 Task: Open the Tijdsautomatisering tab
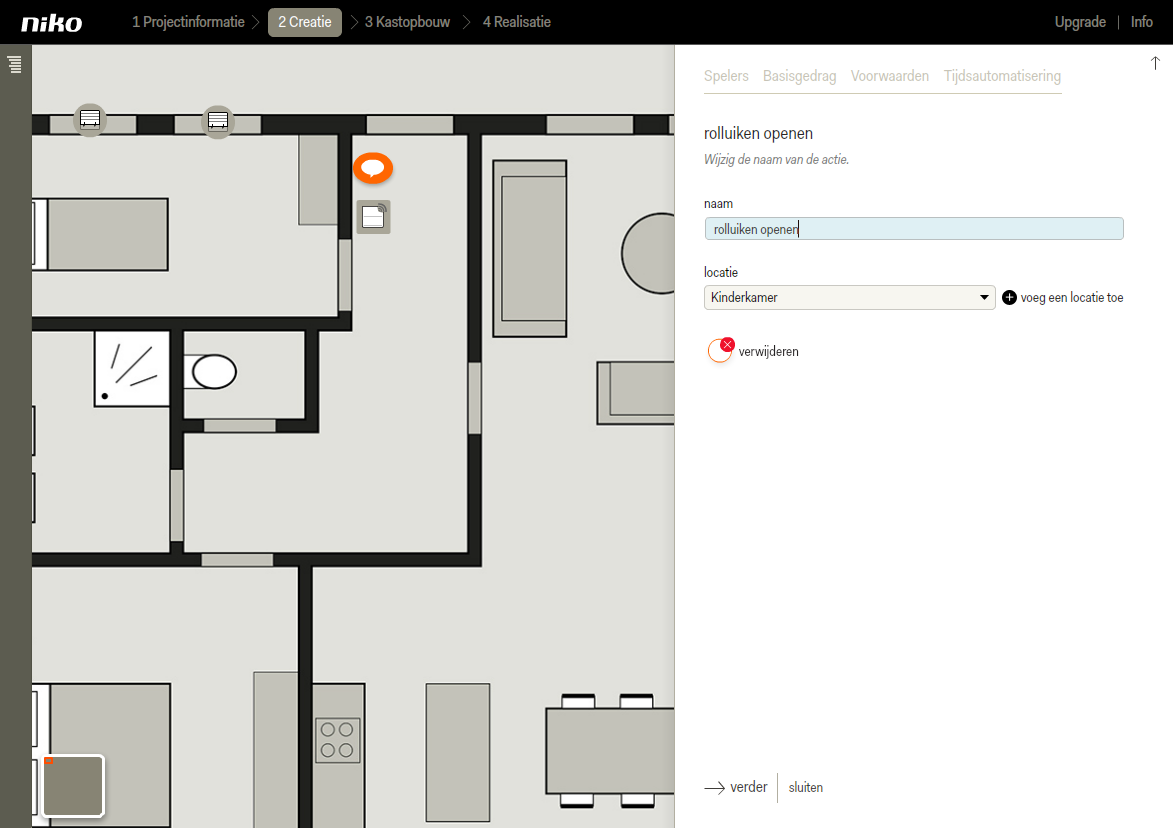click(x=1002, y=76)
